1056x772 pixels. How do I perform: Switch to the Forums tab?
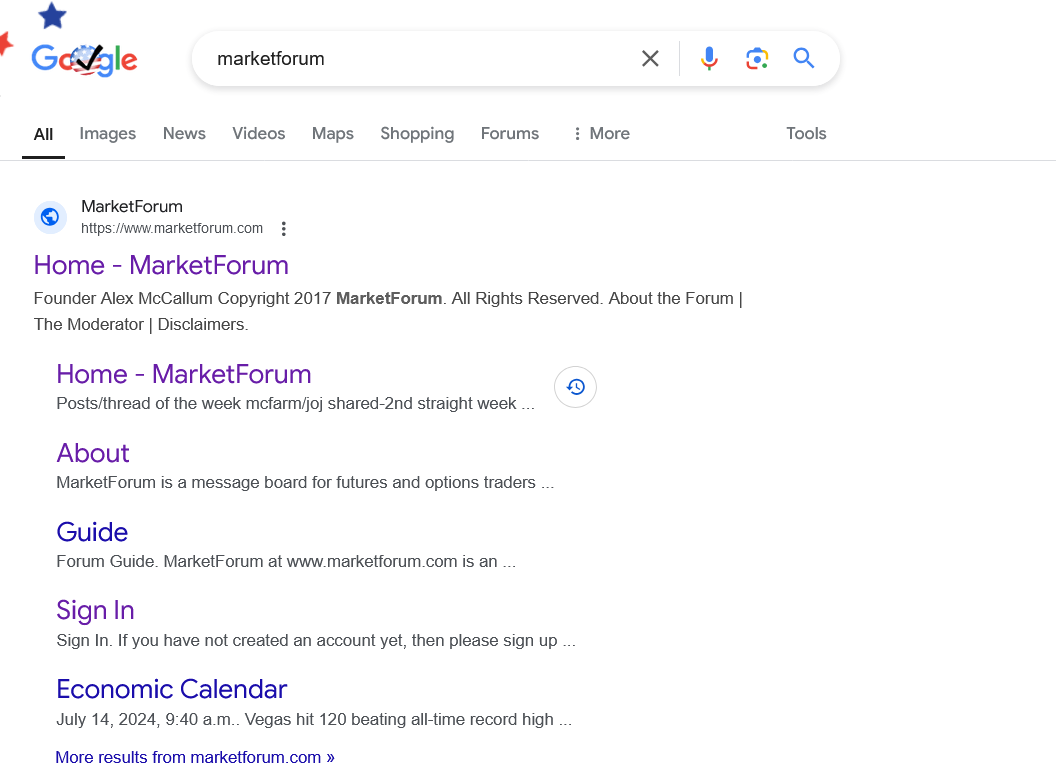pos(510,133)
